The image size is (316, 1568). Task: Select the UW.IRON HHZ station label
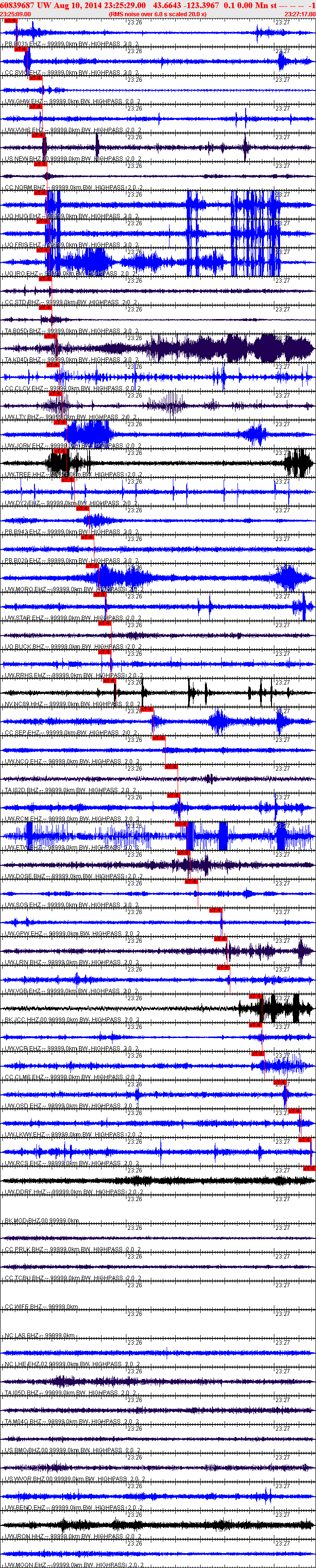click(x=72, y=1536)
